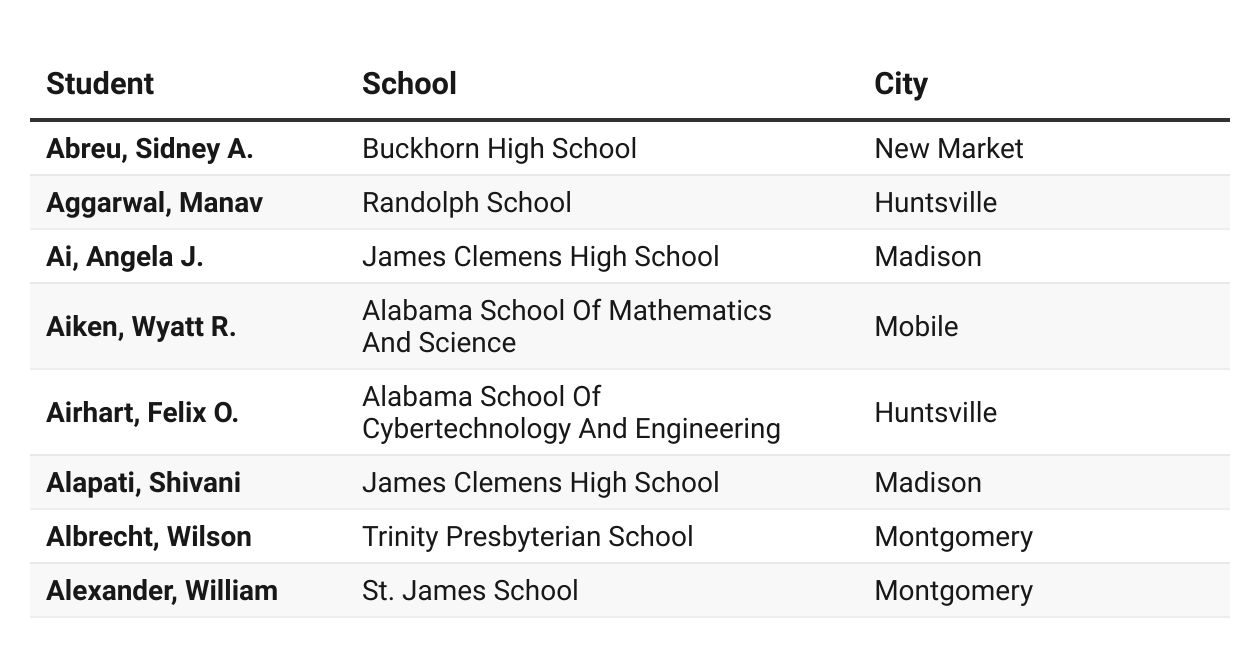Select student Abreu, Sidney A.
Viewport: 1260px width, 660px height.
click(x=149, y=149)
